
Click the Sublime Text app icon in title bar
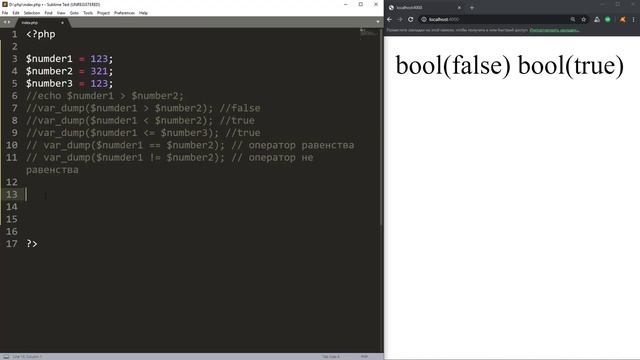click(4, 4)
